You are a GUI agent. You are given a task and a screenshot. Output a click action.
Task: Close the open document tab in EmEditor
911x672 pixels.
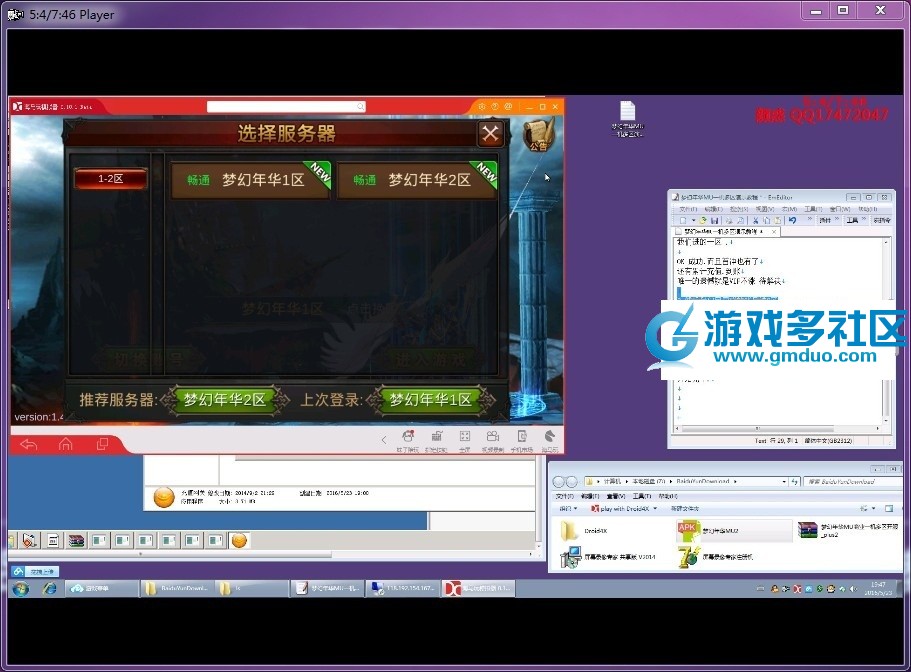click(774, 232)
